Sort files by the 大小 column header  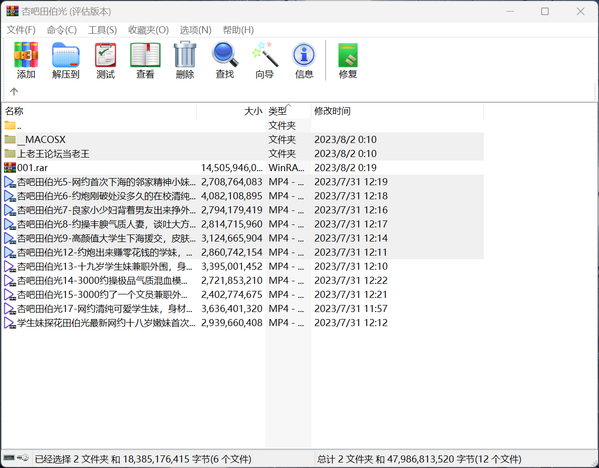click(231, 111)
